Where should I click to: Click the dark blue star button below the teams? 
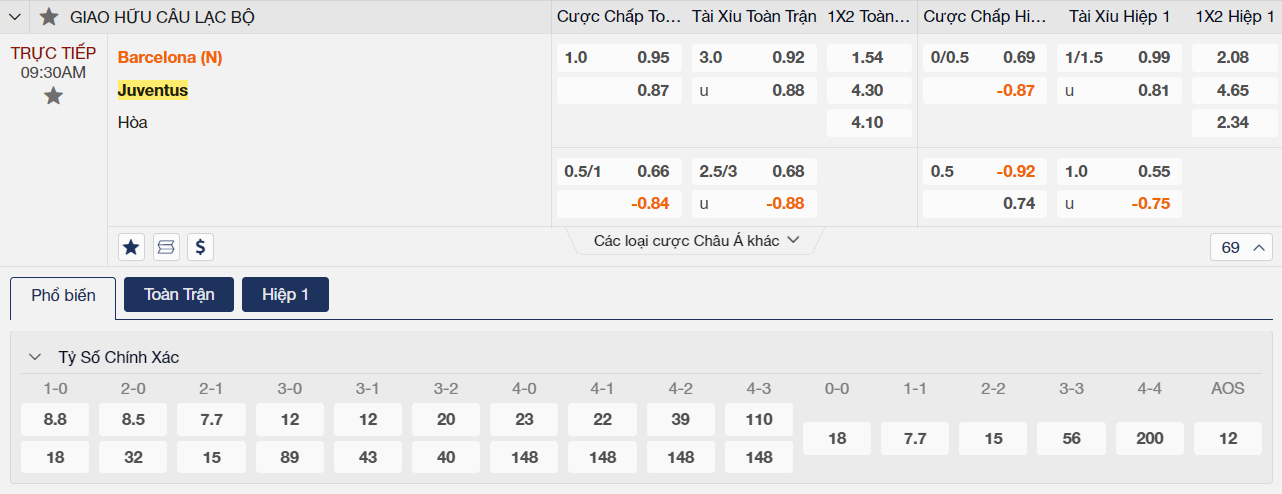click(x=131, y=247)
